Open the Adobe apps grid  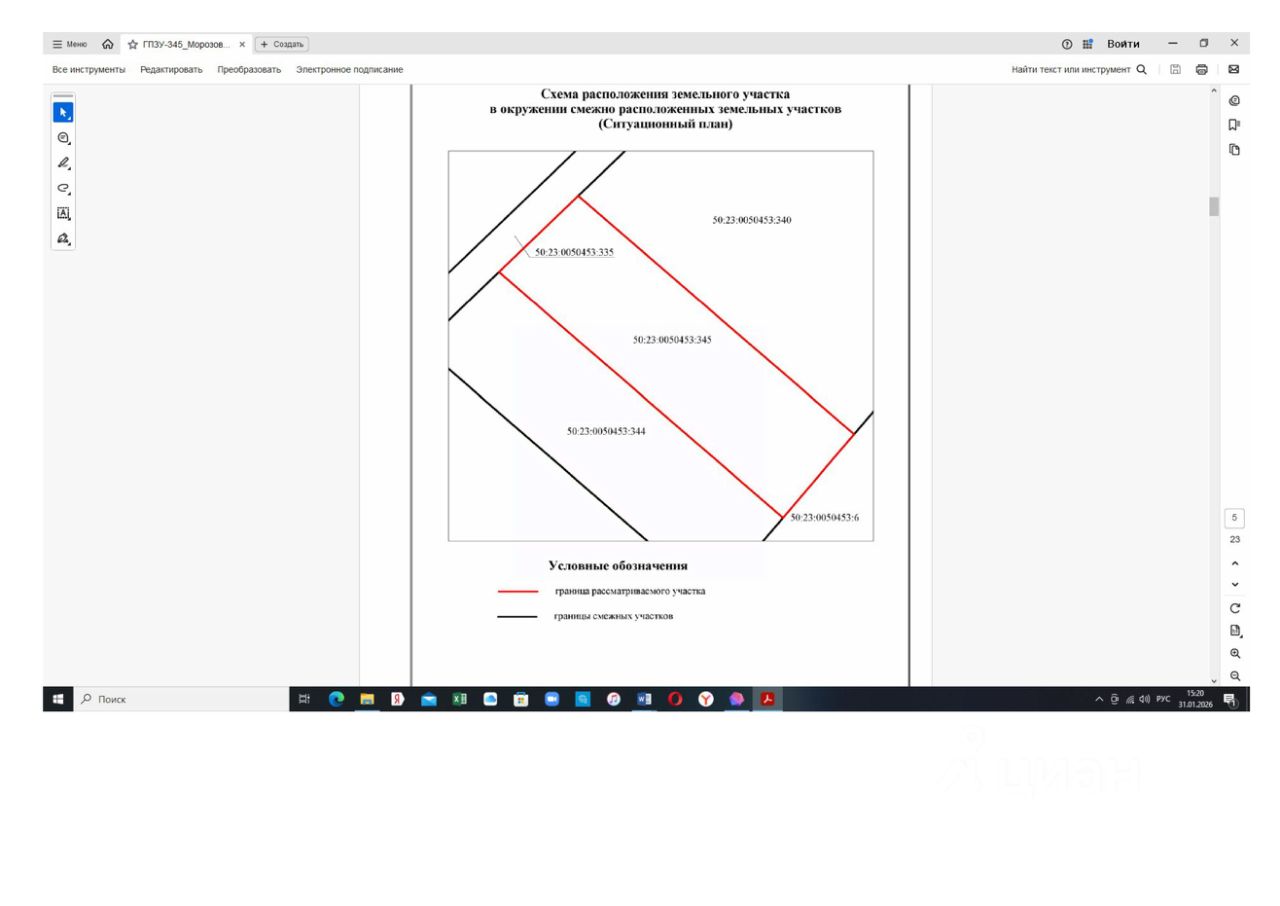click(x=1088, y=44)
